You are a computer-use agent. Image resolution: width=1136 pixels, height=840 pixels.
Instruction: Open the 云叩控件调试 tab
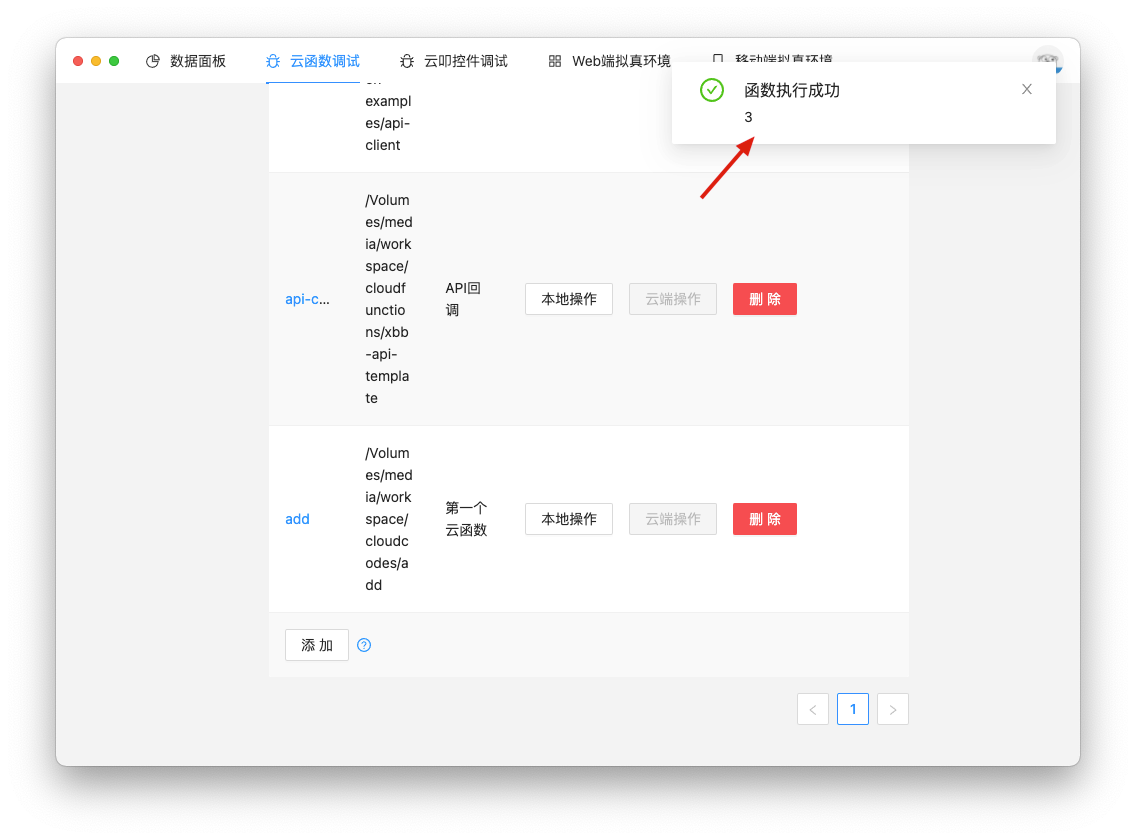click(465, 61)
